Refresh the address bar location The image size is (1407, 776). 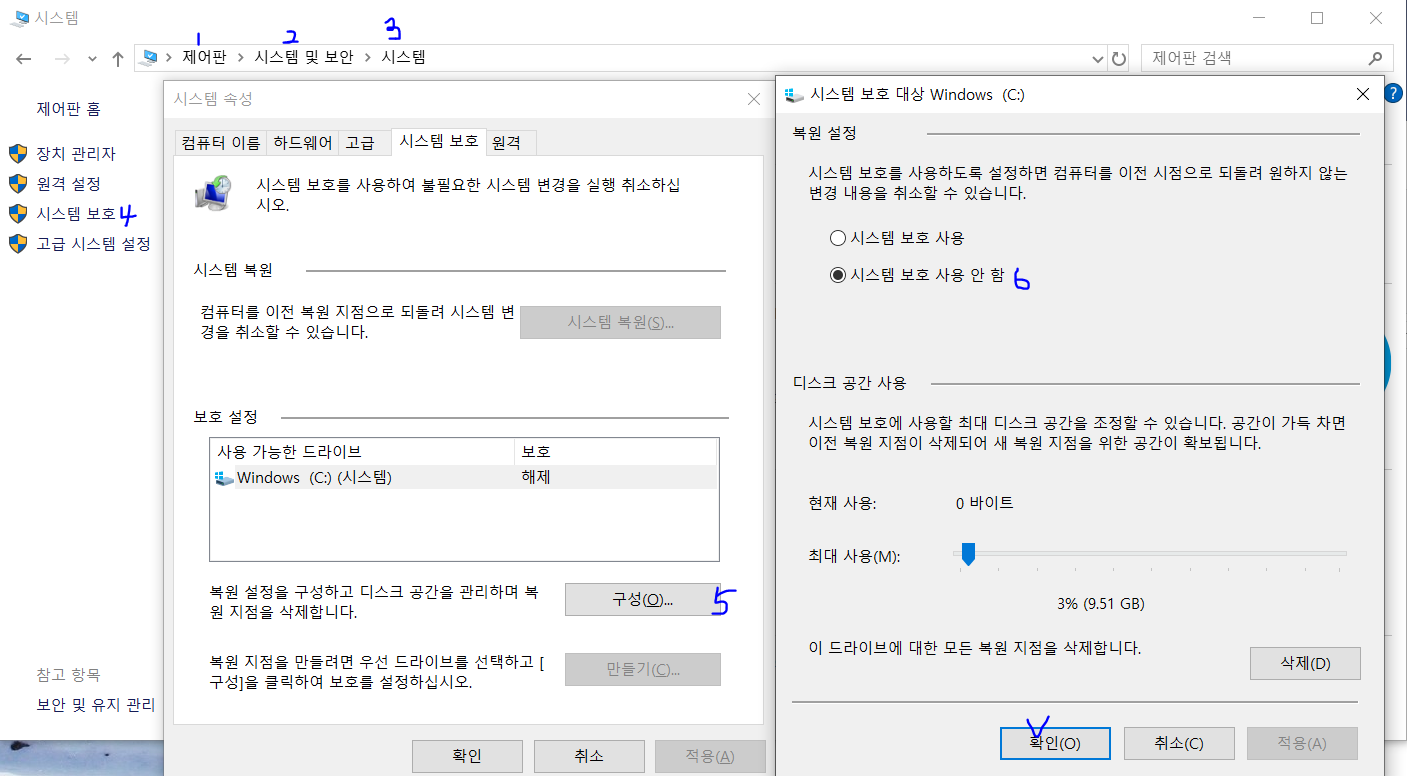click(x=1119, y=59)
